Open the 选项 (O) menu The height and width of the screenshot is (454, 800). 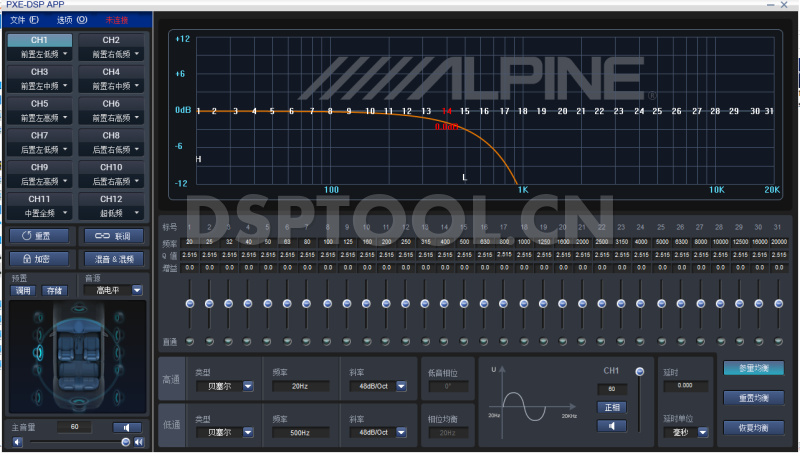click(x=72, y=20)
